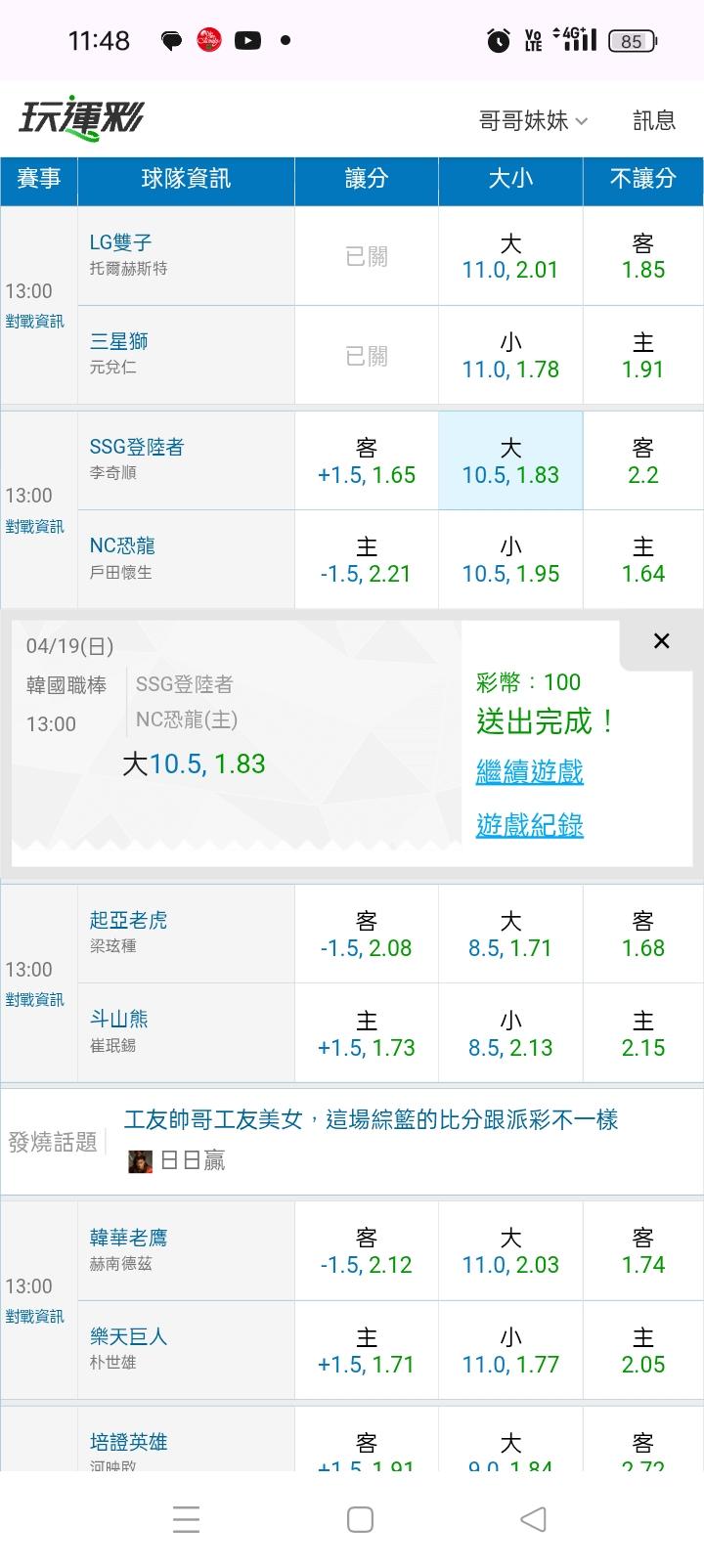Select NC恐龍 小 10.5 odds cell
This screenshot has height=1568, width=704.
[510, 560]
